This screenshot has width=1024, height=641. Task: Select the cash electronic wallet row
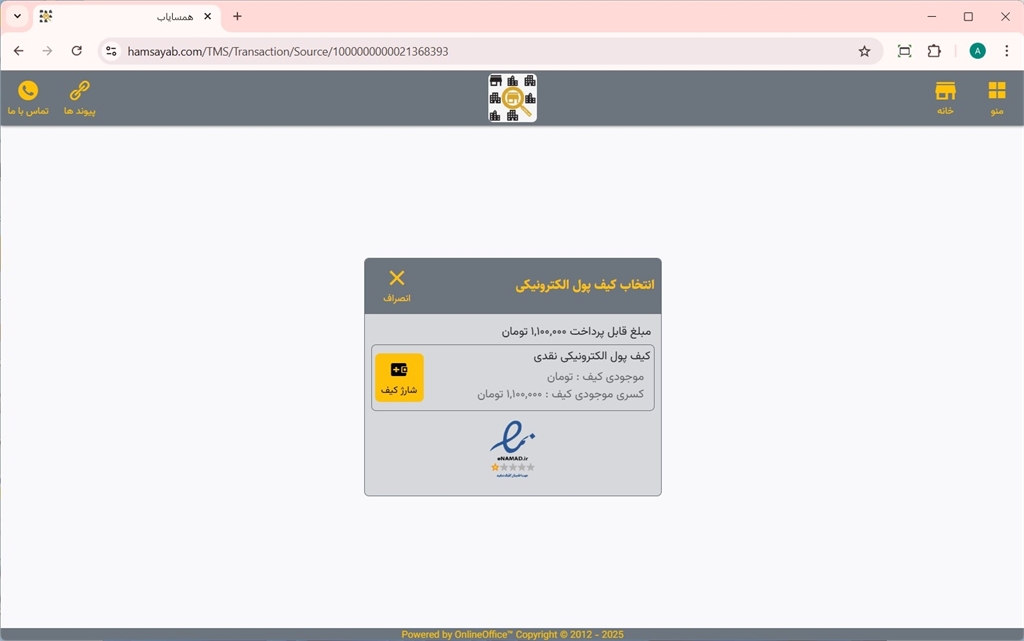540,378
